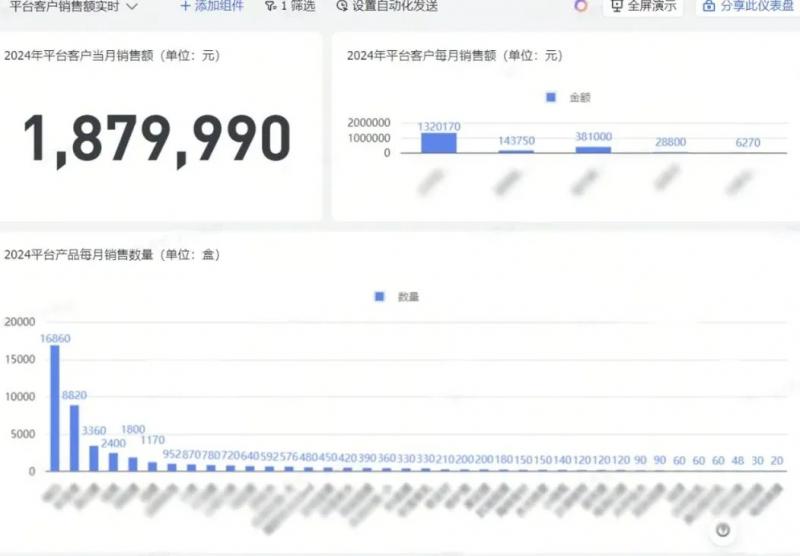Click the clock icon for 设置自动化发送
The image size is (800, 556).
tap(342, 6)
